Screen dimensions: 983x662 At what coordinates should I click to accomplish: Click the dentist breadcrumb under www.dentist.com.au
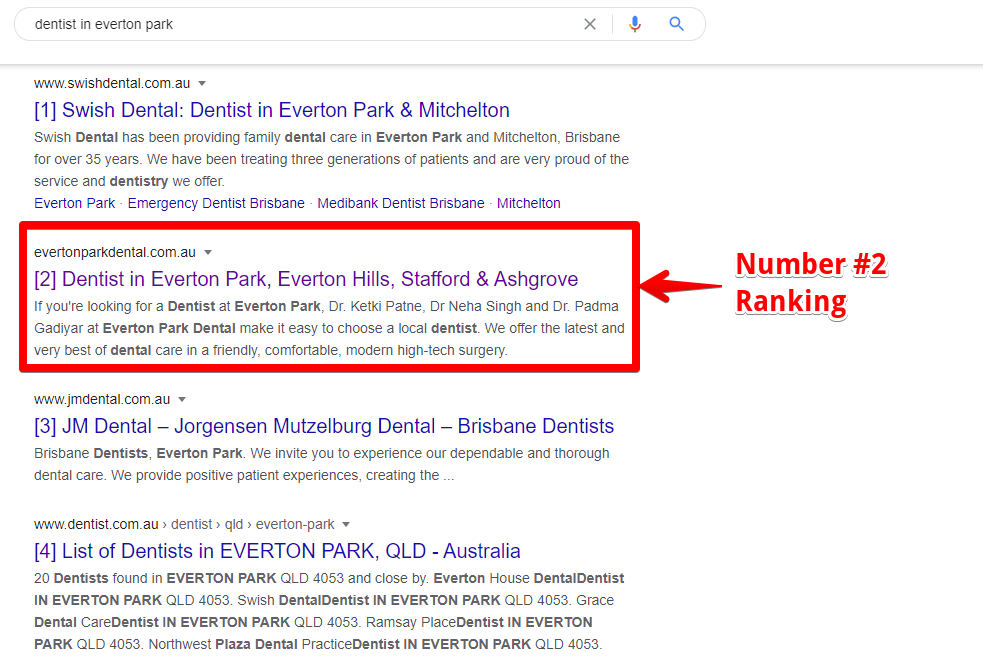pyautogui.click(x=191, y=523)
